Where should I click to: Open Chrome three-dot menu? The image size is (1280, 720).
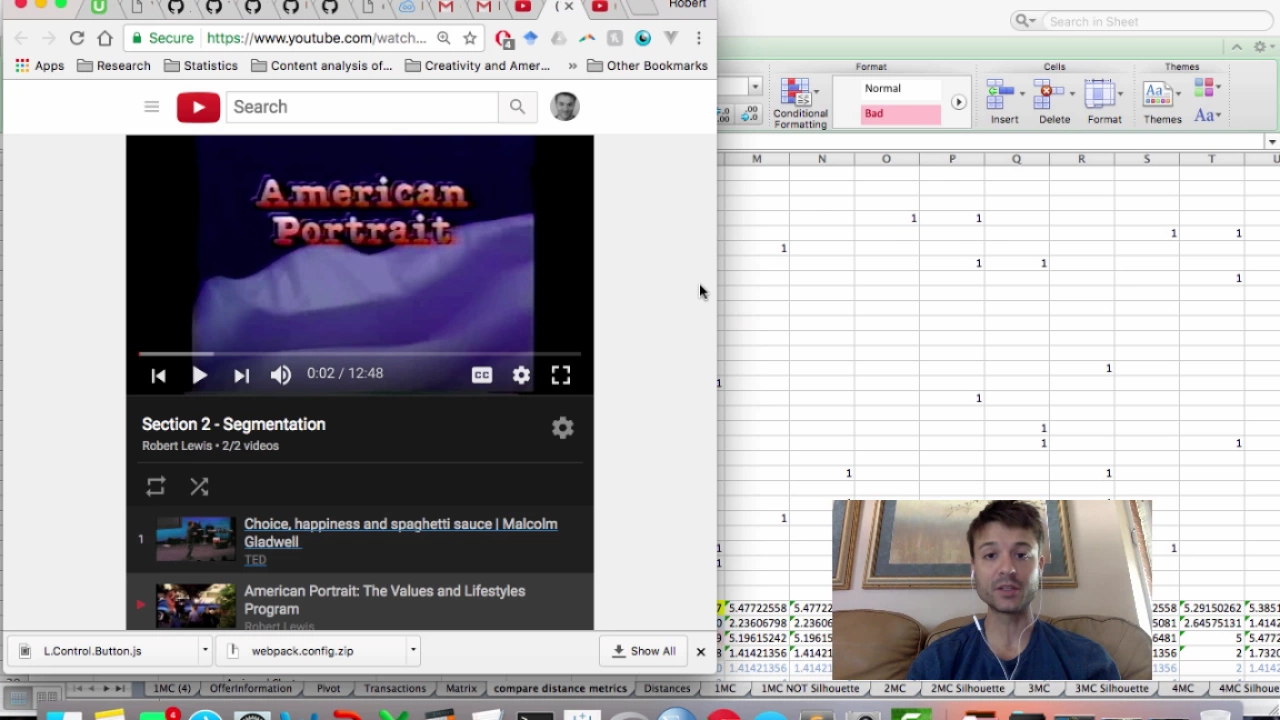[x=699, y=38]
